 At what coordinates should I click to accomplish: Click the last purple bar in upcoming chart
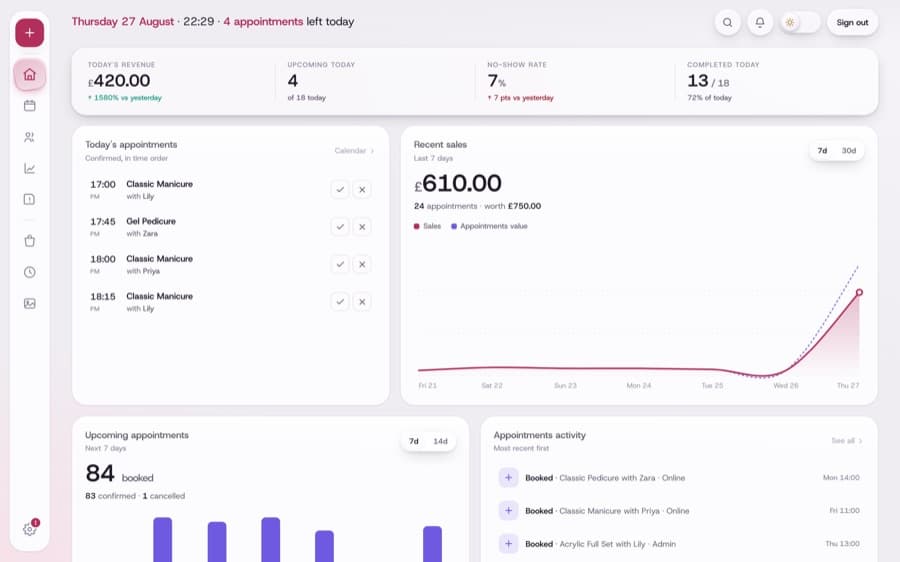[x=432, y=544]
